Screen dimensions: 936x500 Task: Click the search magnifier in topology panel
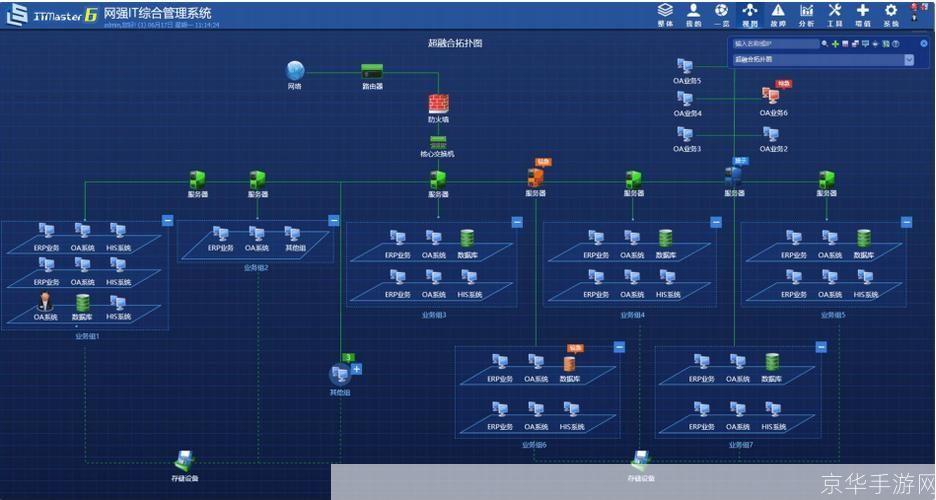[x=825, y=44]
